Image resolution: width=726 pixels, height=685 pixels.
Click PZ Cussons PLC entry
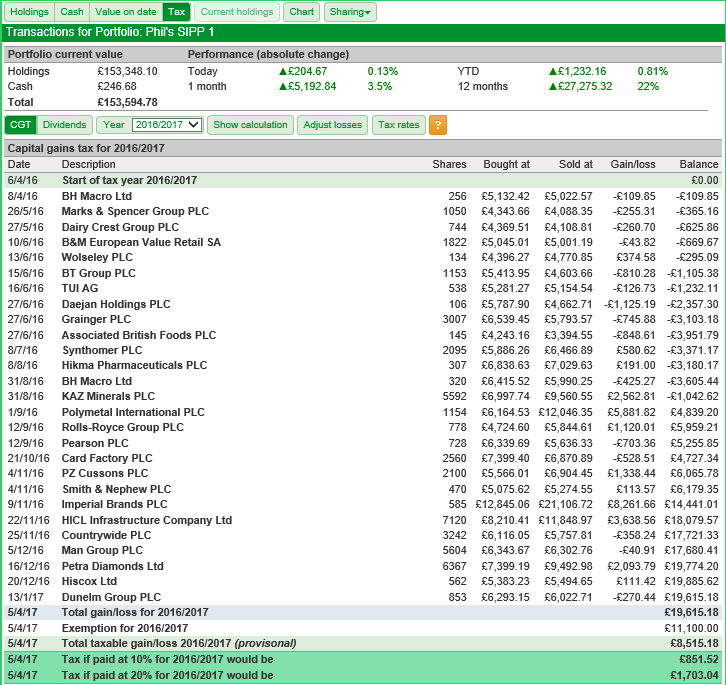(363, 473)
